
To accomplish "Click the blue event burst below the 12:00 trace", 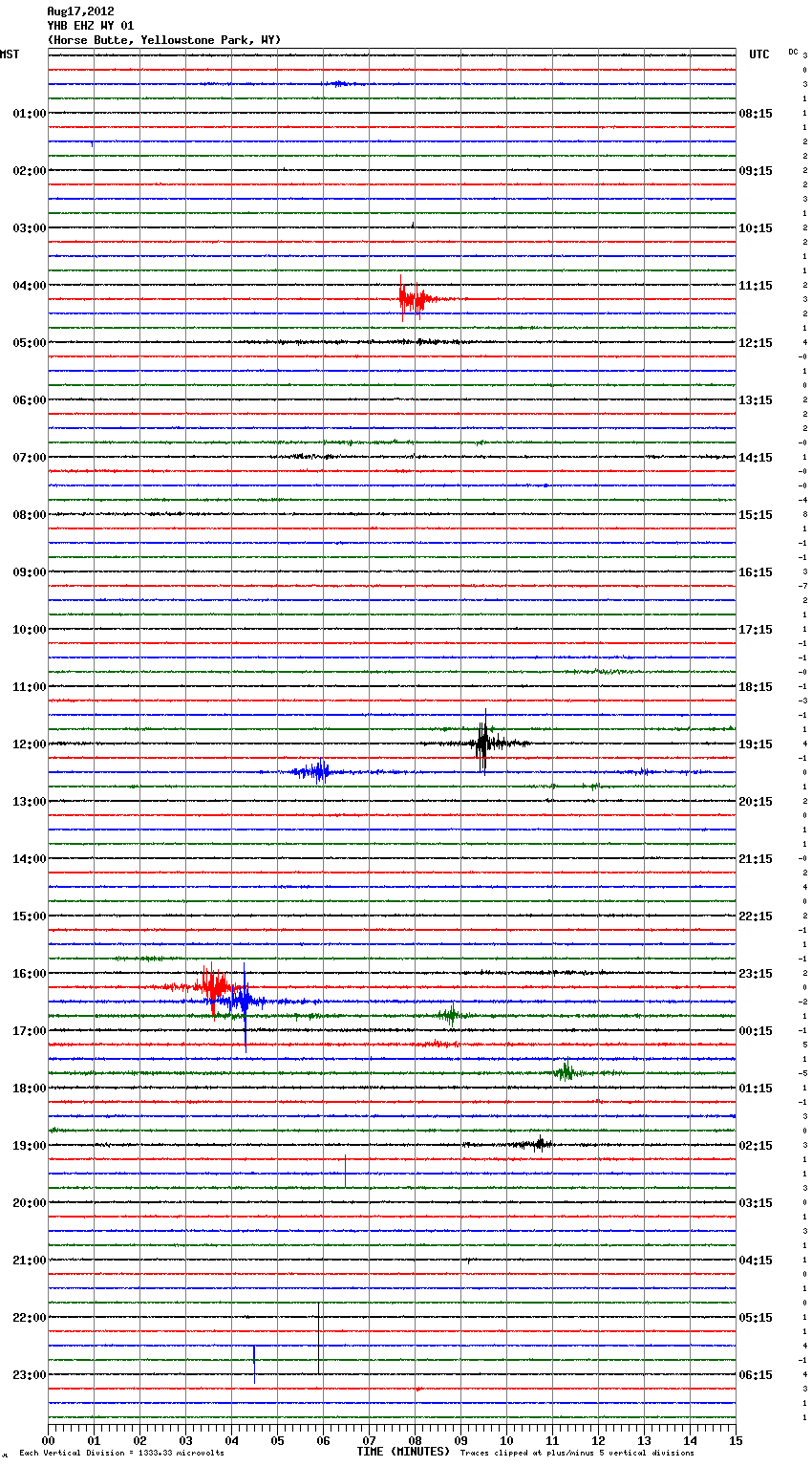I will pos(313,771).
